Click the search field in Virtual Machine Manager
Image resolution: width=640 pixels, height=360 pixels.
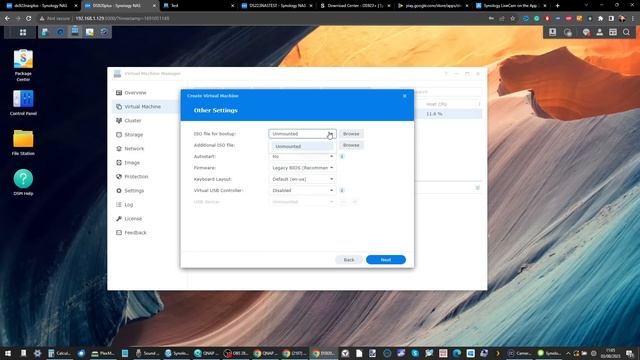(447, 92)
